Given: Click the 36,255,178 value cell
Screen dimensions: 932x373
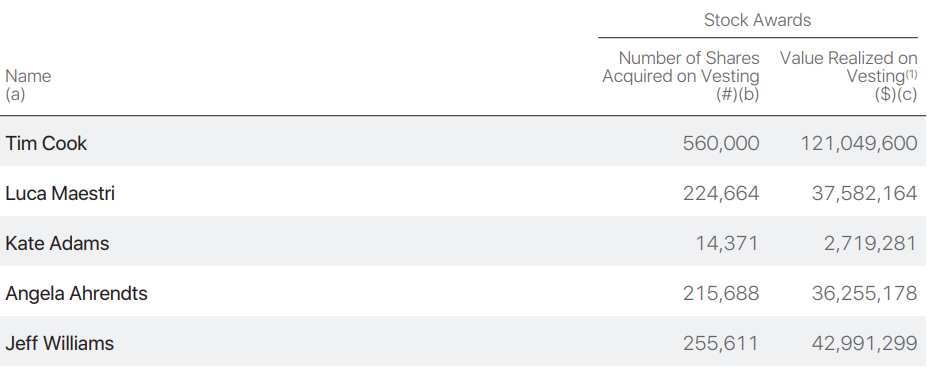Looking at the screenshot, I should coord(864,293).
